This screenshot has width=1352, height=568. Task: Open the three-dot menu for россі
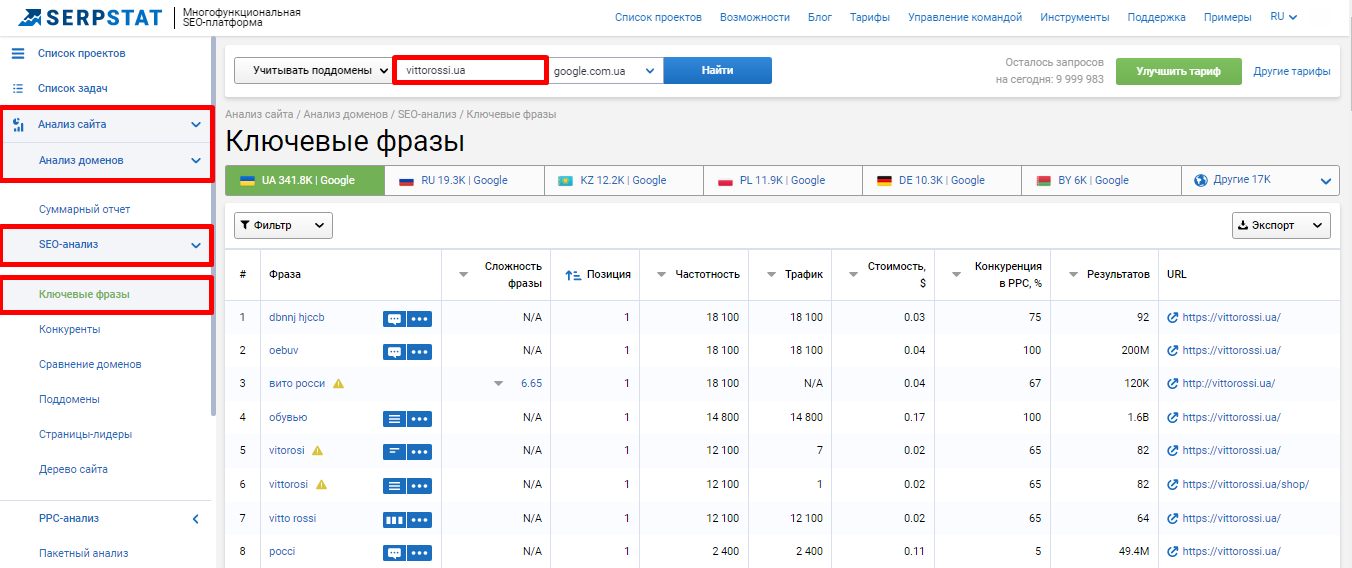(419, 552)
